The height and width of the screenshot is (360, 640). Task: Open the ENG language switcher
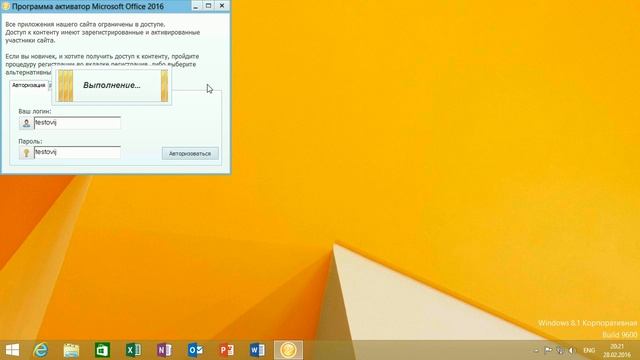coord(589,350)
